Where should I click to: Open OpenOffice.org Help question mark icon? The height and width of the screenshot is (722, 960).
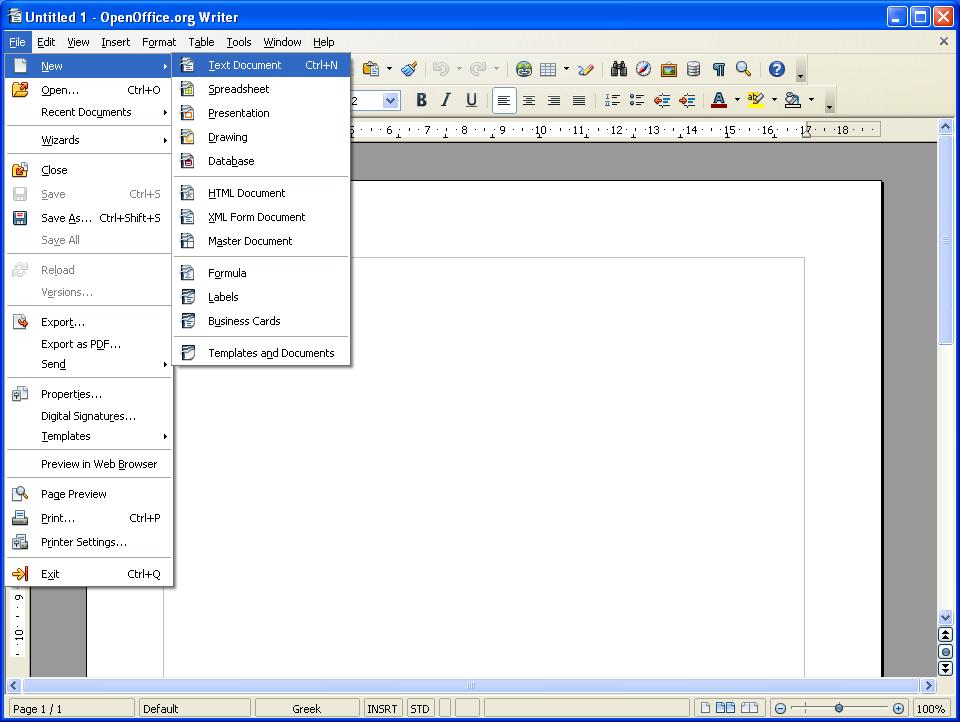click(x=777, y=69)
